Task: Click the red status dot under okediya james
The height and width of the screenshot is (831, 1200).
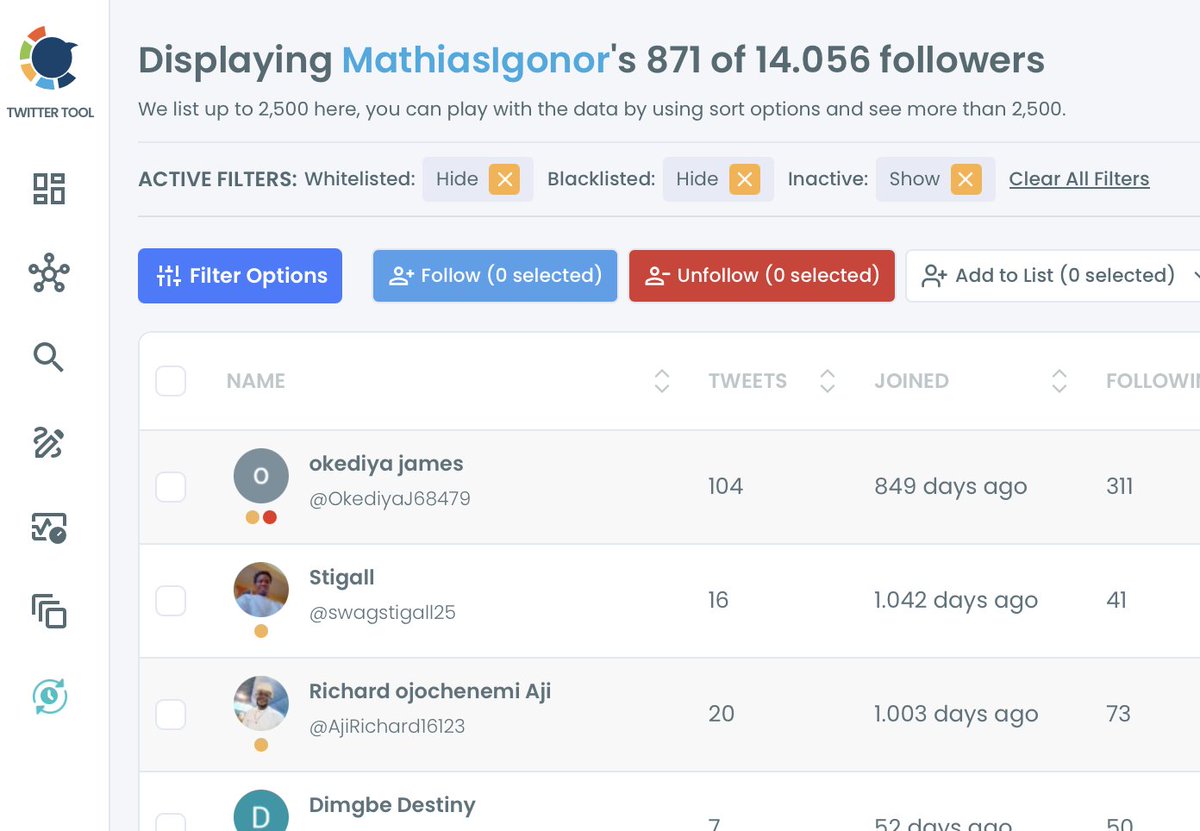Action: click(x=270, y=517)
